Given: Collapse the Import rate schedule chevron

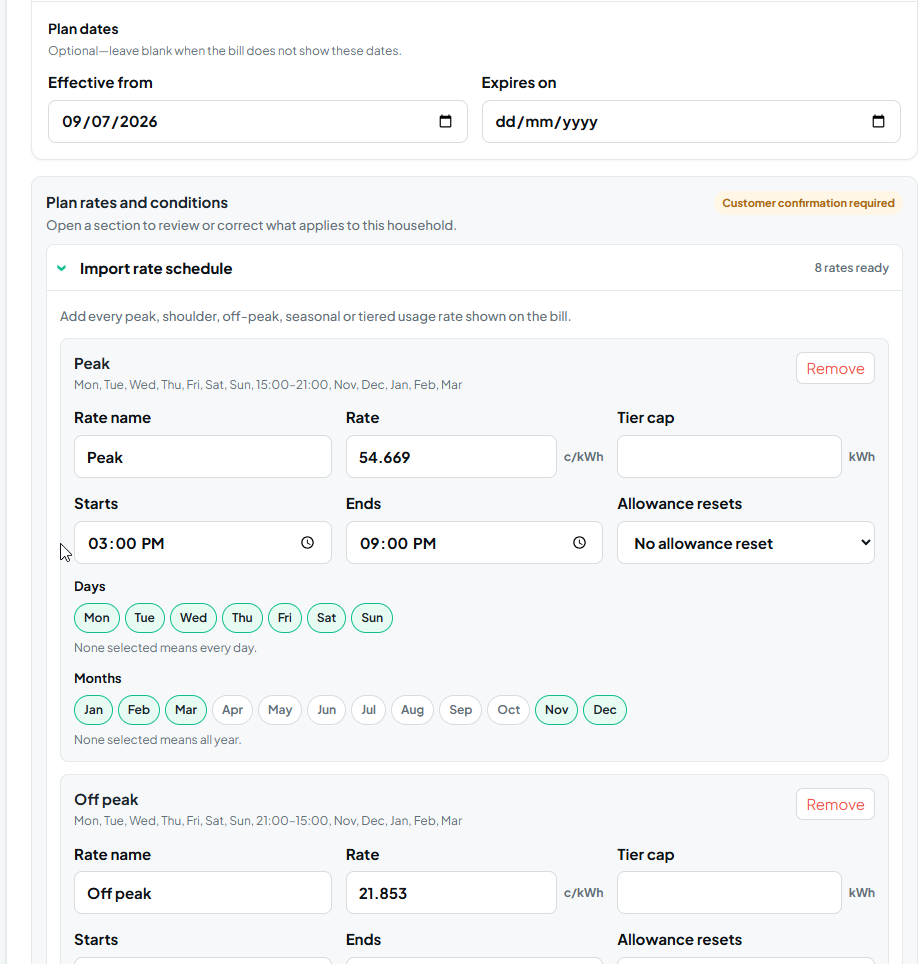Looking at the screenshot, I should tap(61, 268).
